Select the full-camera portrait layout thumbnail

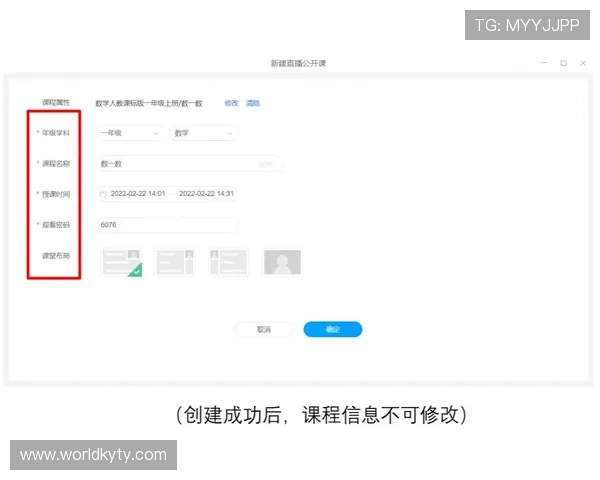coord(282,262)
